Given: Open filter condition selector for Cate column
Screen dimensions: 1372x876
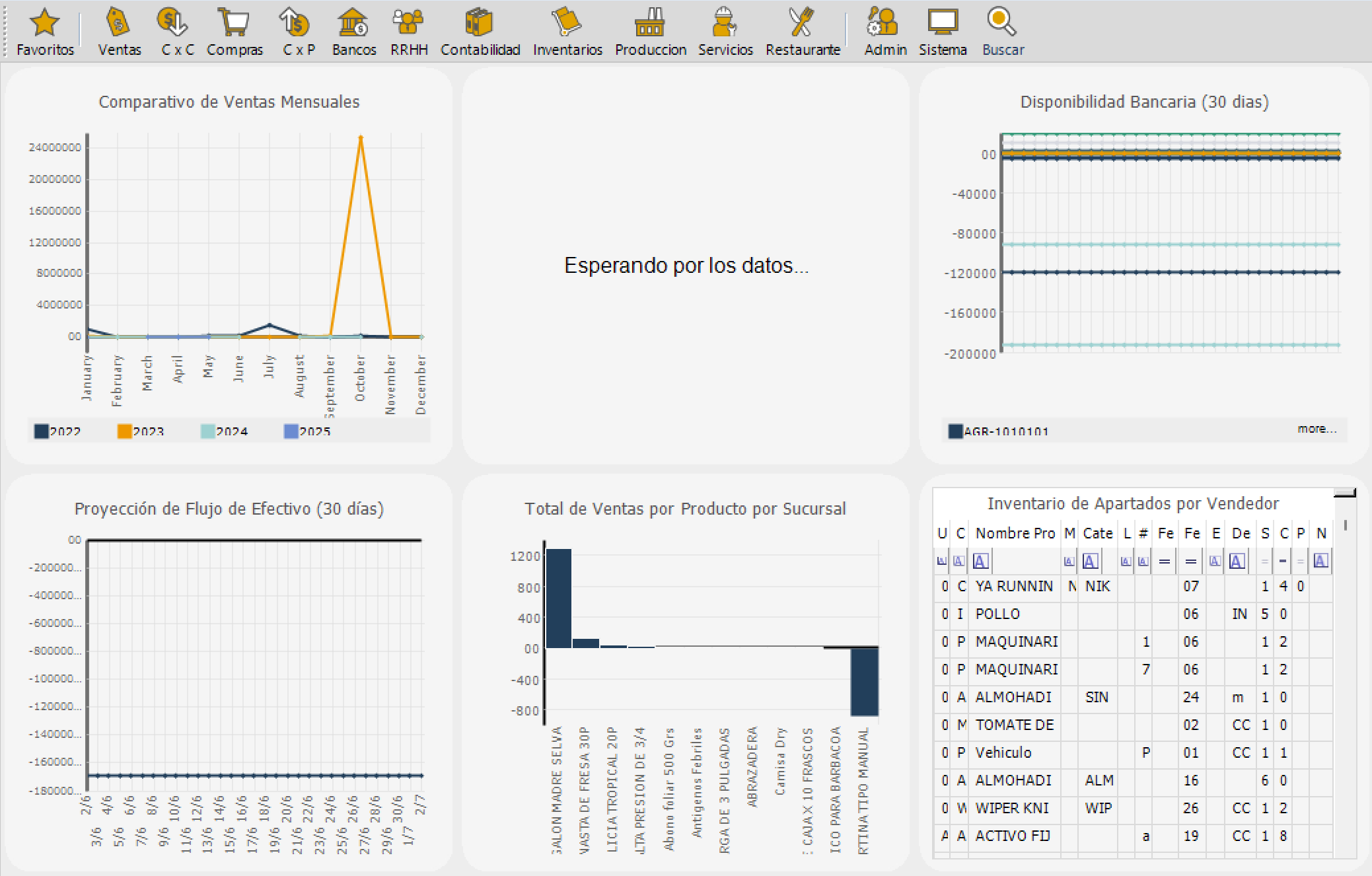Looking at the screenshot, I should tap(1091, 560).
